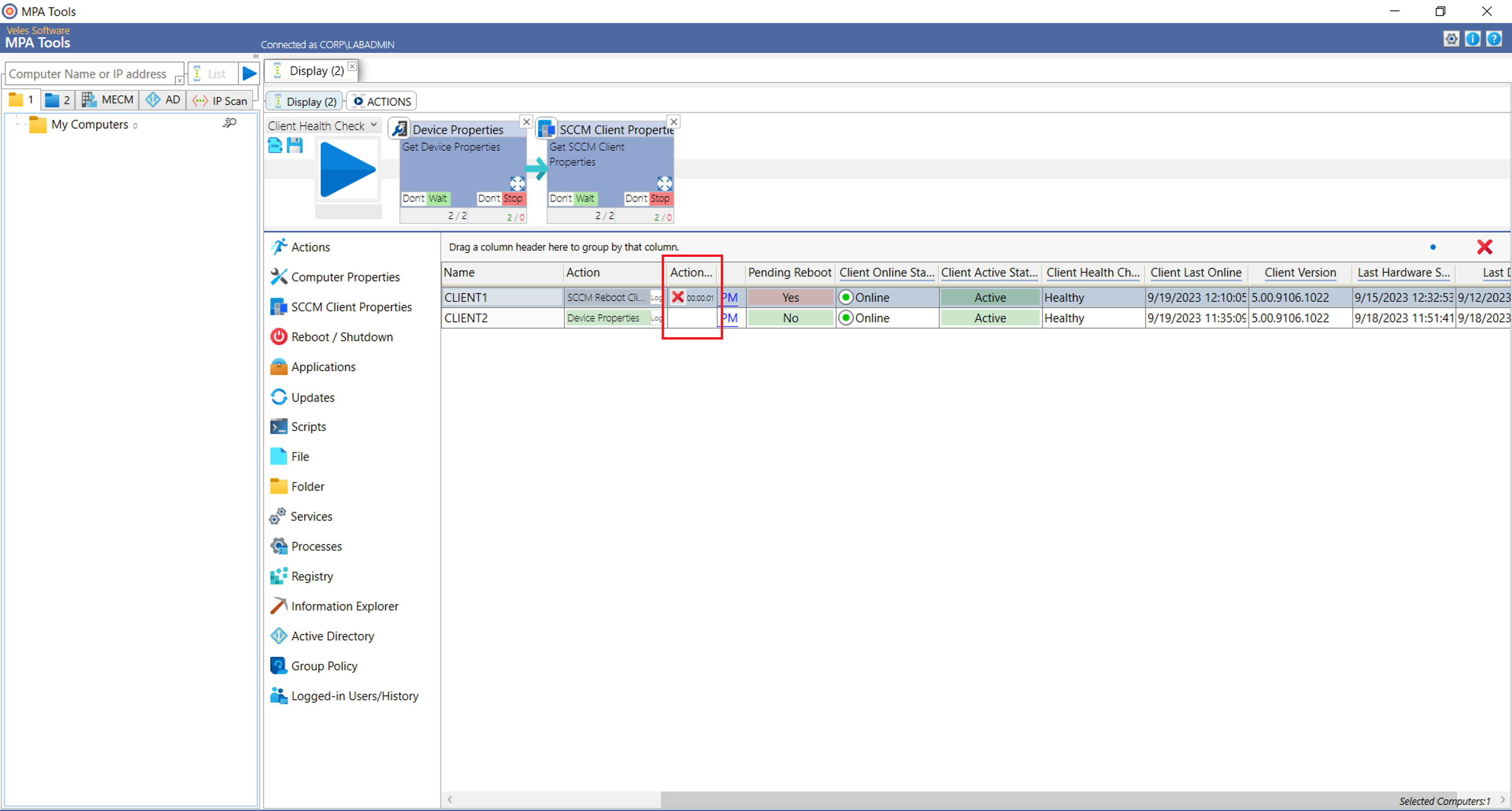Open the Scripts category
The height and width of the screenshot is (811, 1512).
click(298, 427)
